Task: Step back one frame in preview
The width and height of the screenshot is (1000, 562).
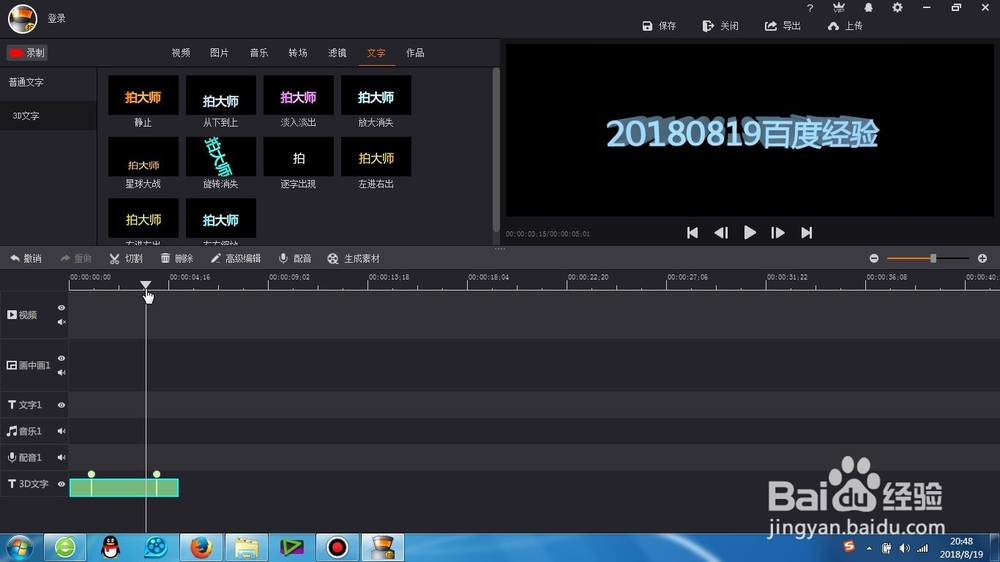Action: coord(721,233)
